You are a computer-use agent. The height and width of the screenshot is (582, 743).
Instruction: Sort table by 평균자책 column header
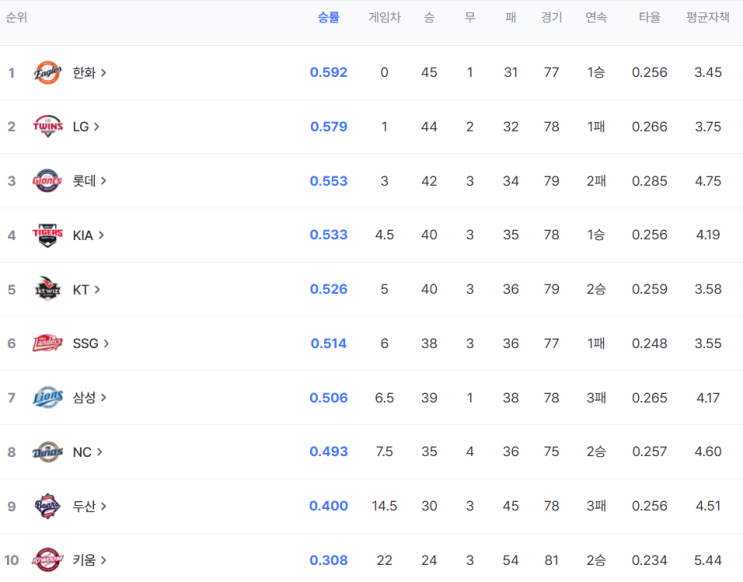(708, 18)
